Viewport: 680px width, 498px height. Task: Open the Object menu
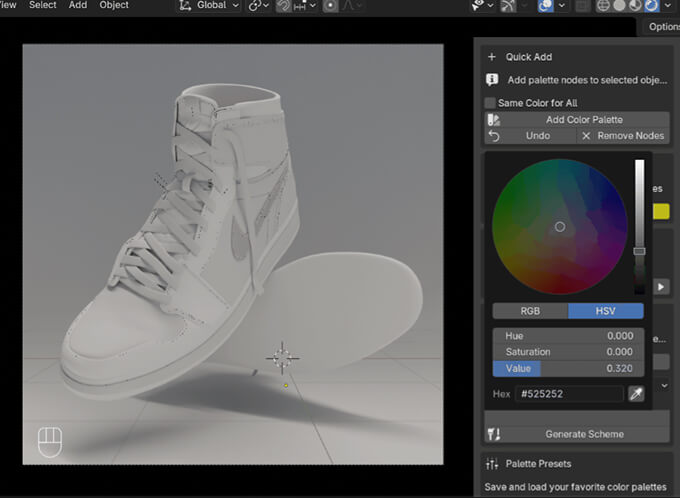114,5
